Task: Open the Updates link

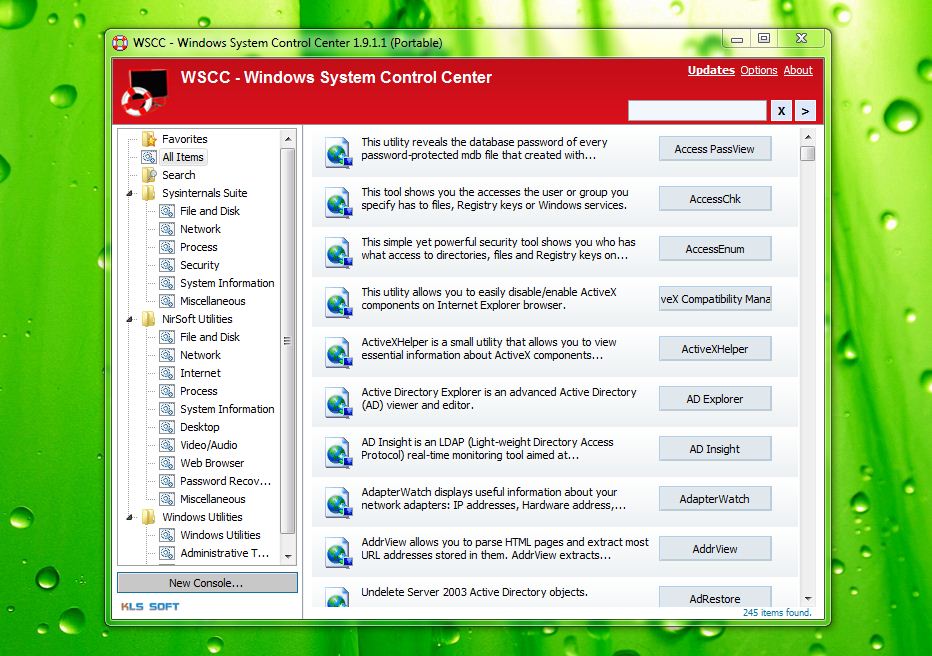Action: coord(711,70)
